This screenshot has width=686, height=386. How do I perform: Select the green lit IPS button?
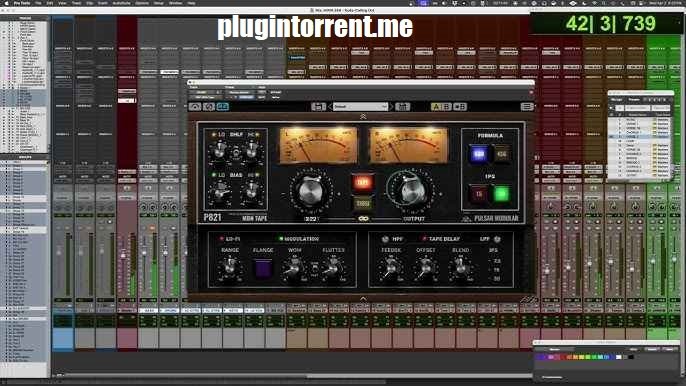coord(501,193)
